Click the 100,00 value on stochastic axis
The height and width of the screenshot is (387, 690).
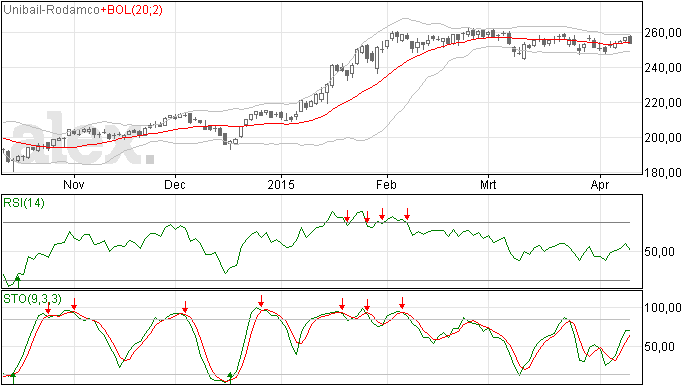coord(663,308)
